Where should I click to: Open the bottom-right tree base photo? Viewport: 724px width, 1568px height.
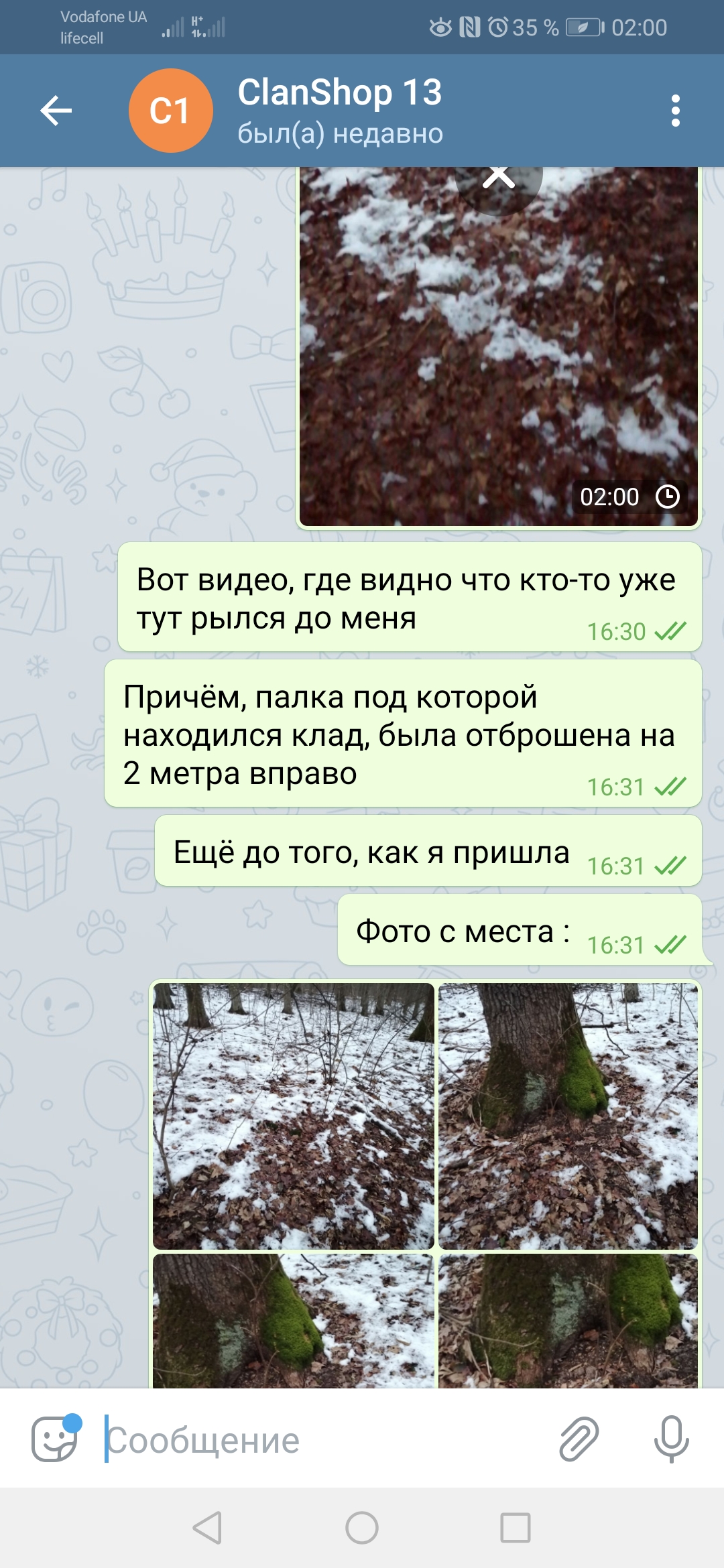[568, 1320]
